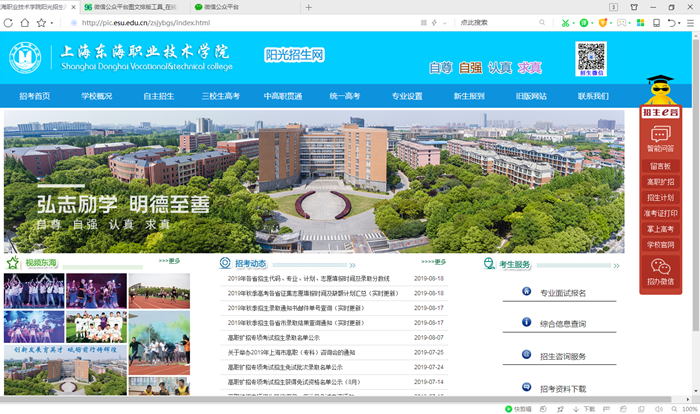This screenshot has width=700, height=414.
Task: Open 招生咨询服务 service link
Action: coord(563,356)
